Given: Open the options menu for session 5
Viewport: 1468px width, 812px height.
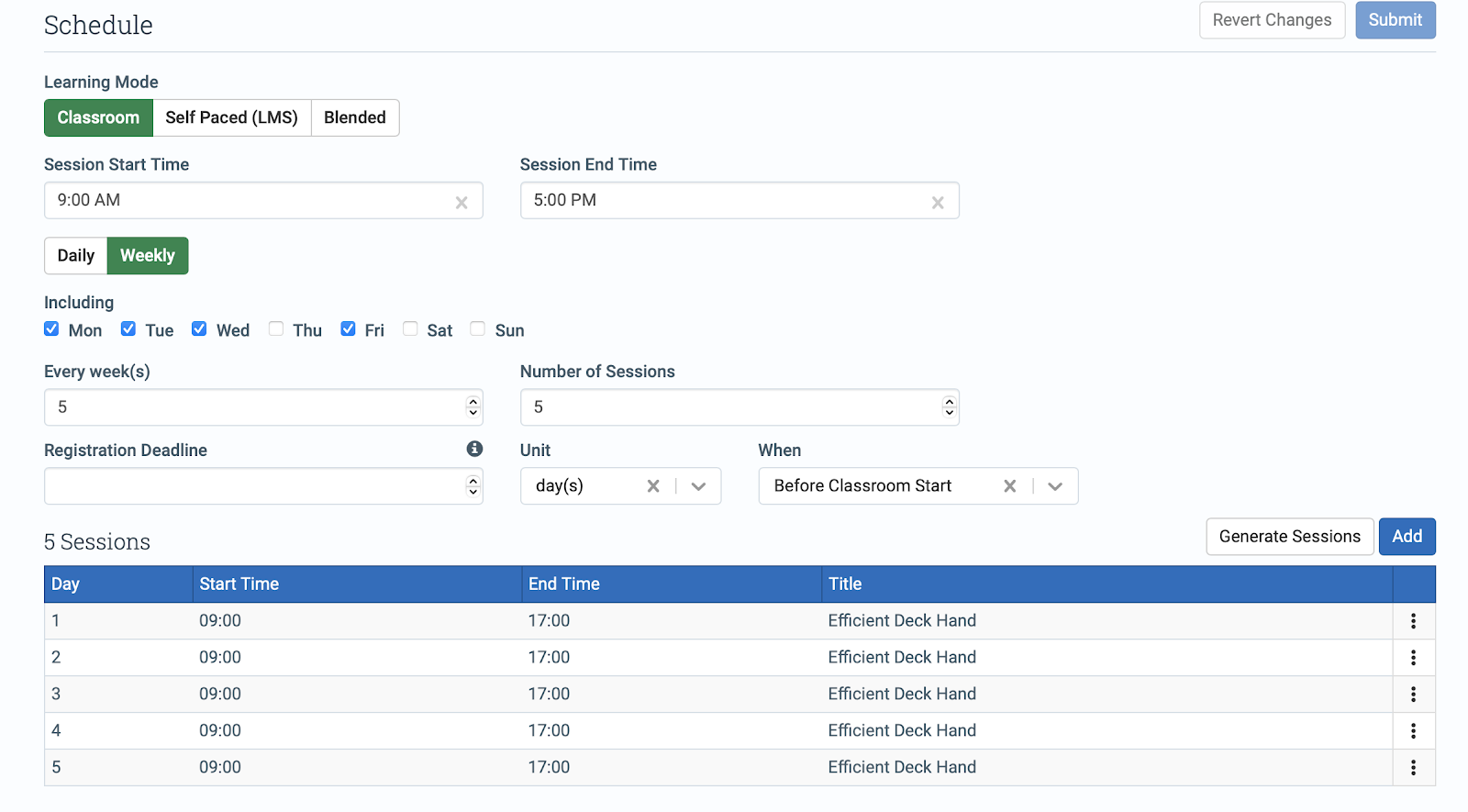Looking at the screenshot, I should click(x=1413, y=768).
